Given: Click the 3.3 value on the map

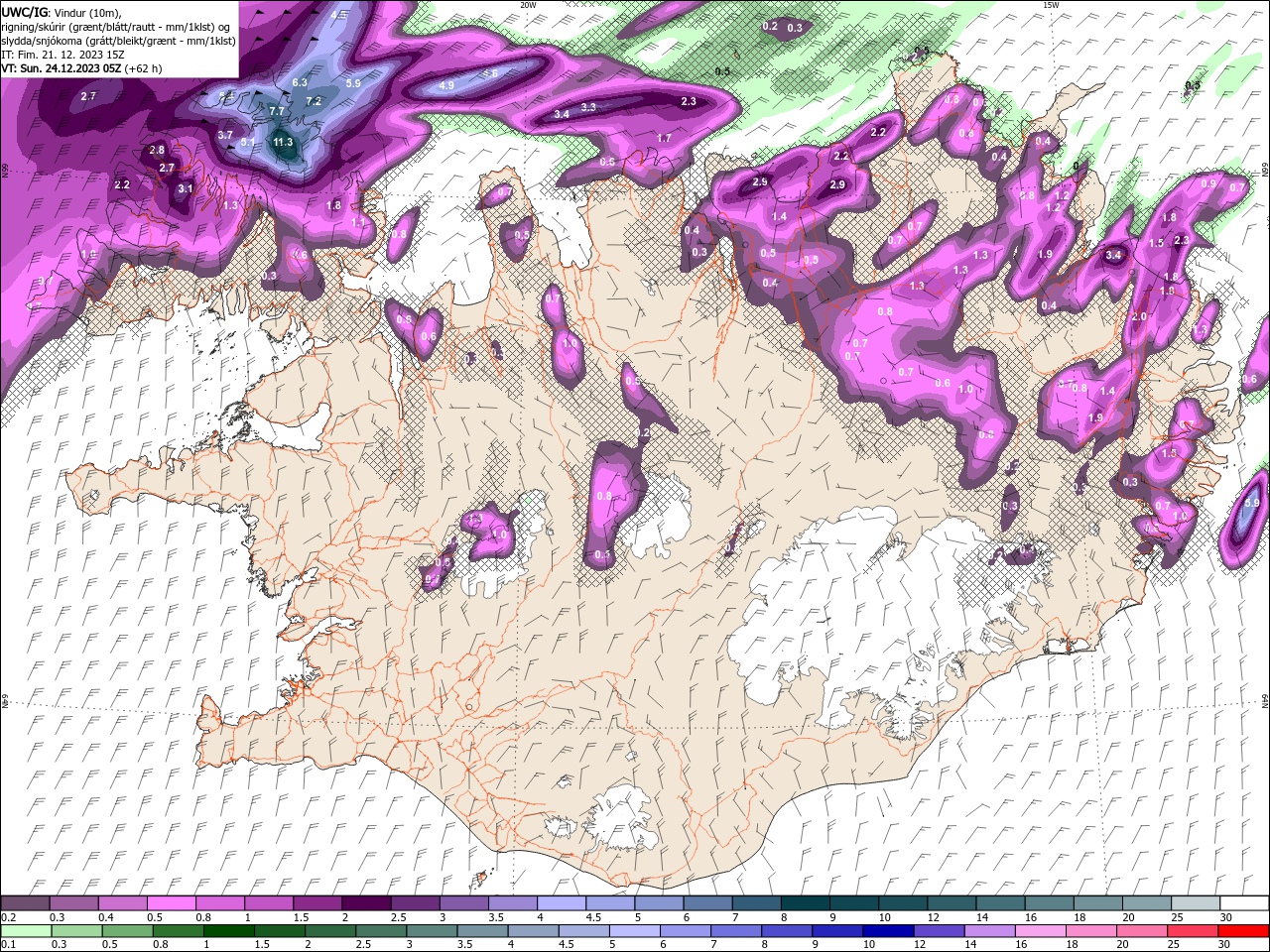Looking at the screenshot, I should tap(588, 107).
